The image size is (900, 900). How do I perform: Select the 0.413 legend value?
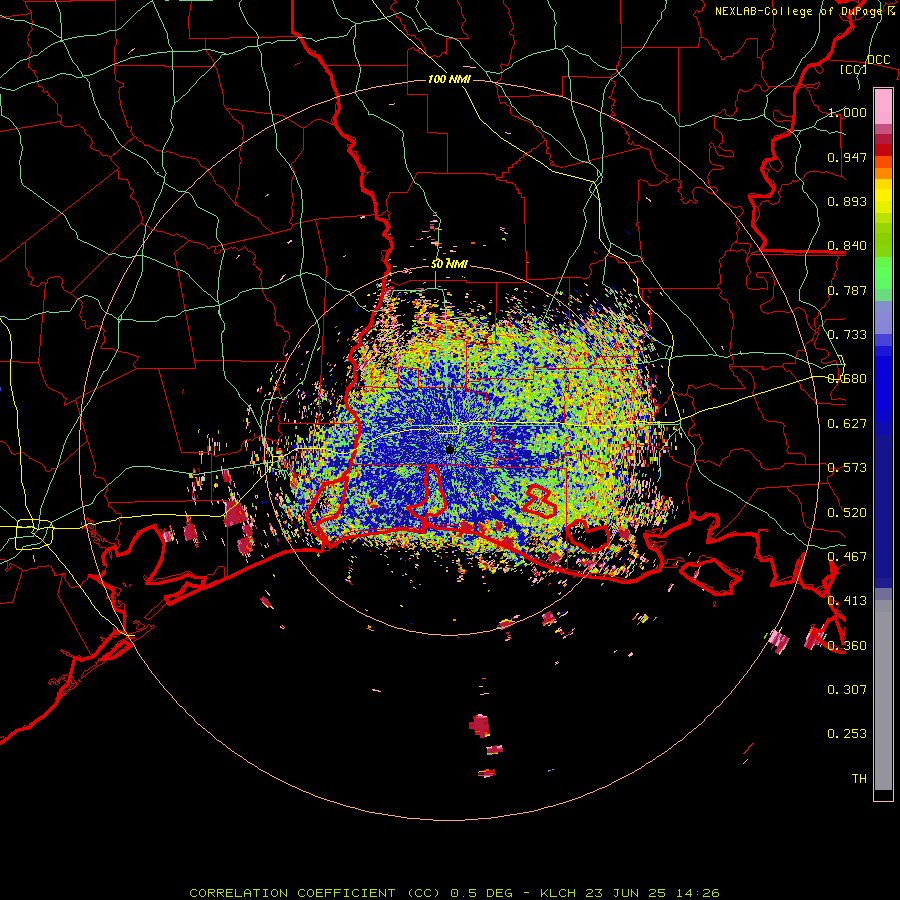847,601
